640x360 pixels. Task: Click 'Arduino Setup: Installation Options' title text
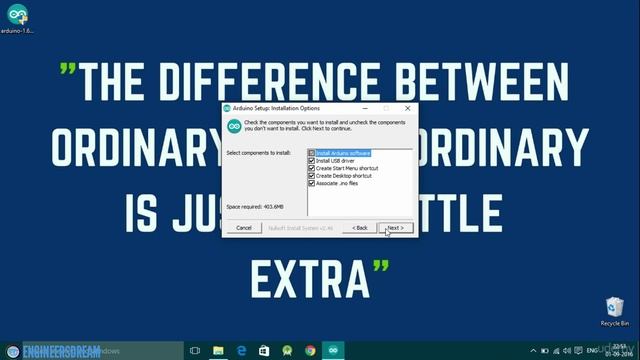pos(276,108)
